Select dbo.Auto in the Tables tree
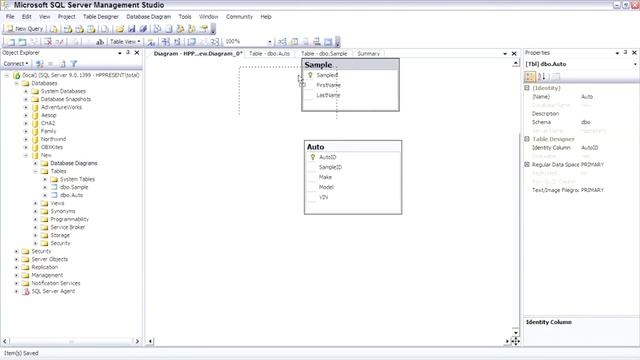640x360 pixels. click(71, 195)
